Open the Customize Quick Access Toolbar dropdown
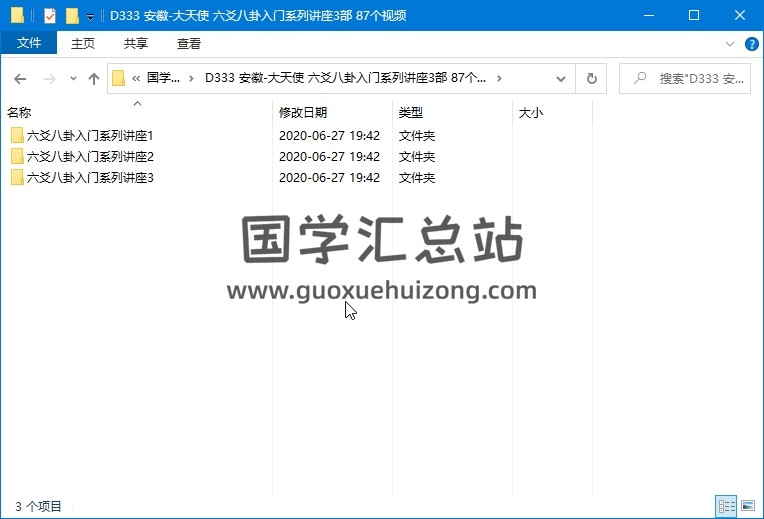This screenshot has height=519, width=764. tap(91, 17)
